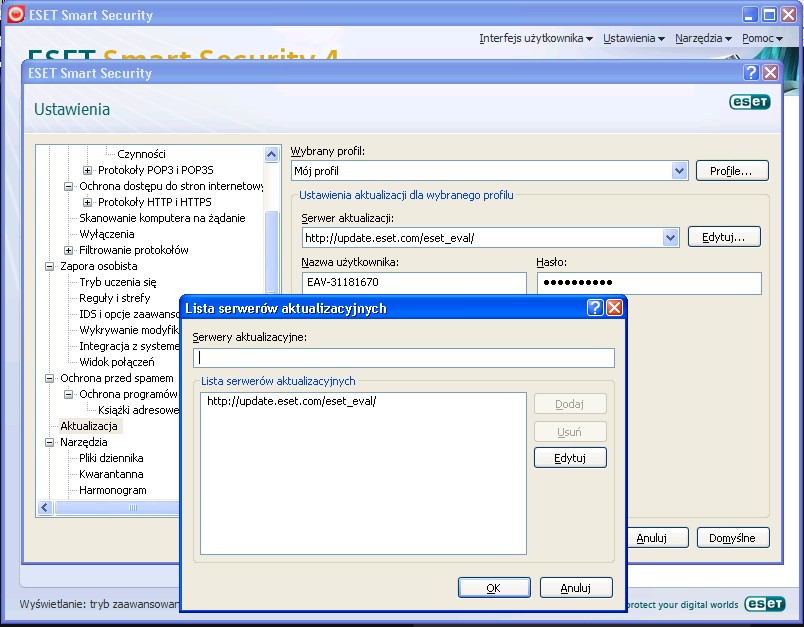Select Kwarantanna in the settings tree
The width and height of the screenshot is (804, 627).
(111, 474)
